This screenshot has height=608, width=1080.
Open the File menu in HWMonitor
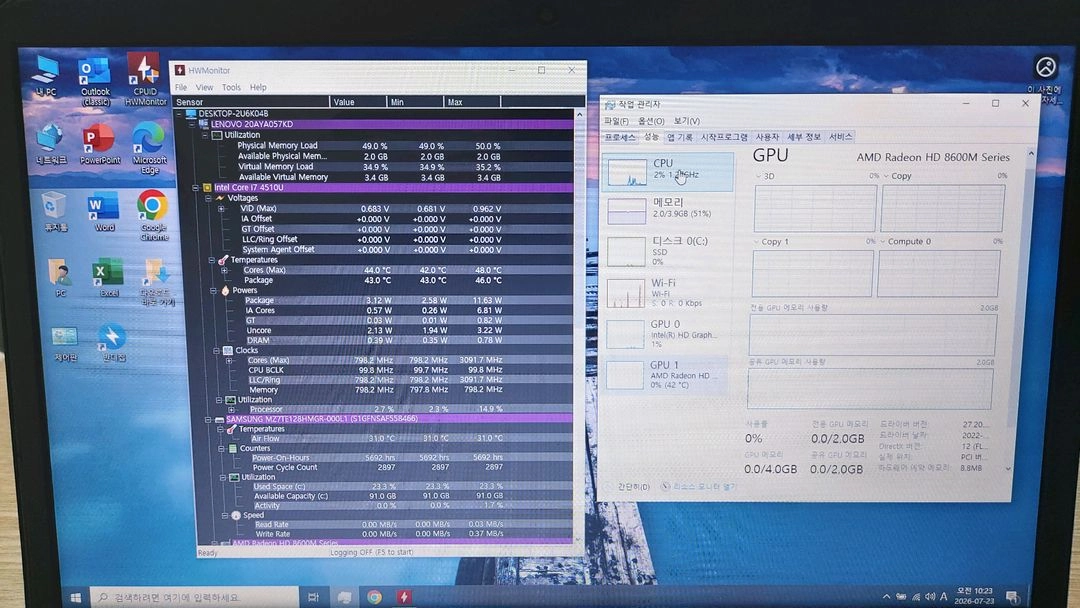point(180,87)
